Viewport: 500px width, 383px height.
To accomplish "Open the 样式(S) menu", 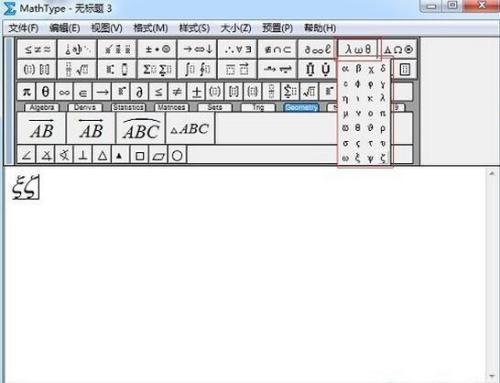I will tap(194, 28).
